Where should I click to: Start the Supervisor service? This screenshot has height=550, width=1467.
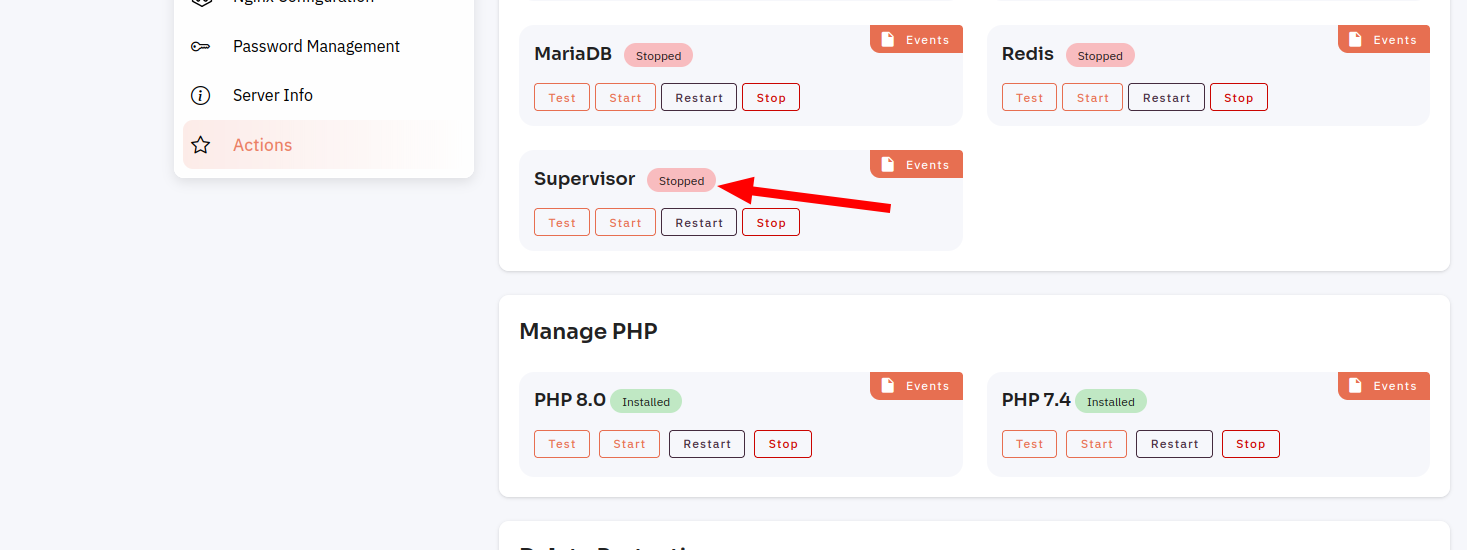[625, 222]
